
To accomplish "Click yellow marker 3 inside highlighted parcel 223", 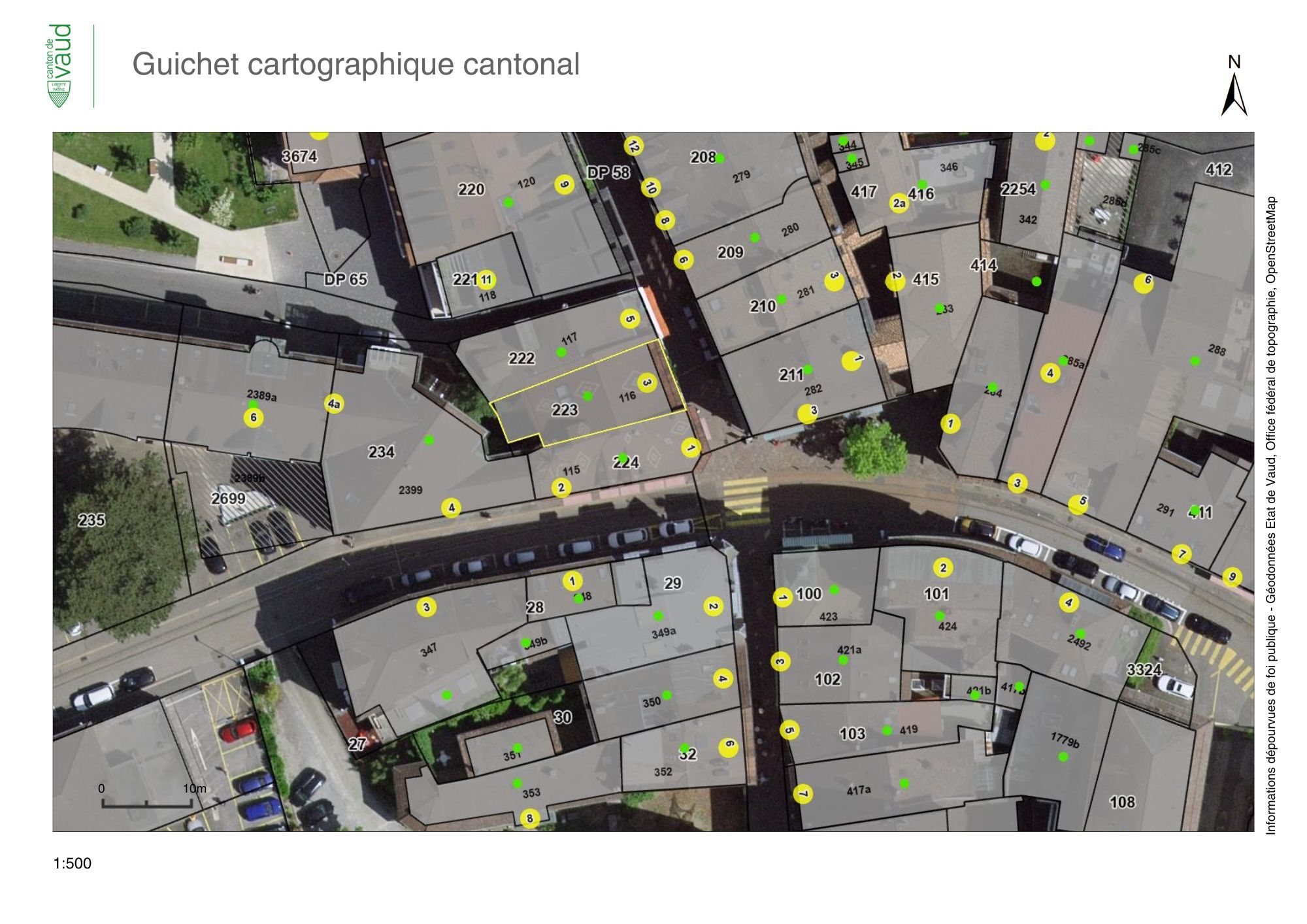I will (x=646, y=383).
